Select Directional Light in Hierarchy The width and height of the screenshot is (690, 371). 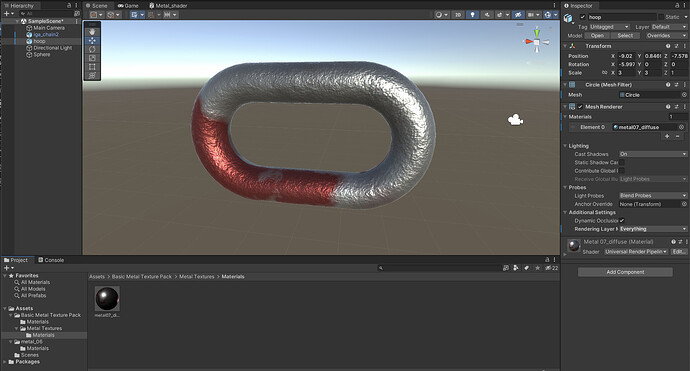52,48
